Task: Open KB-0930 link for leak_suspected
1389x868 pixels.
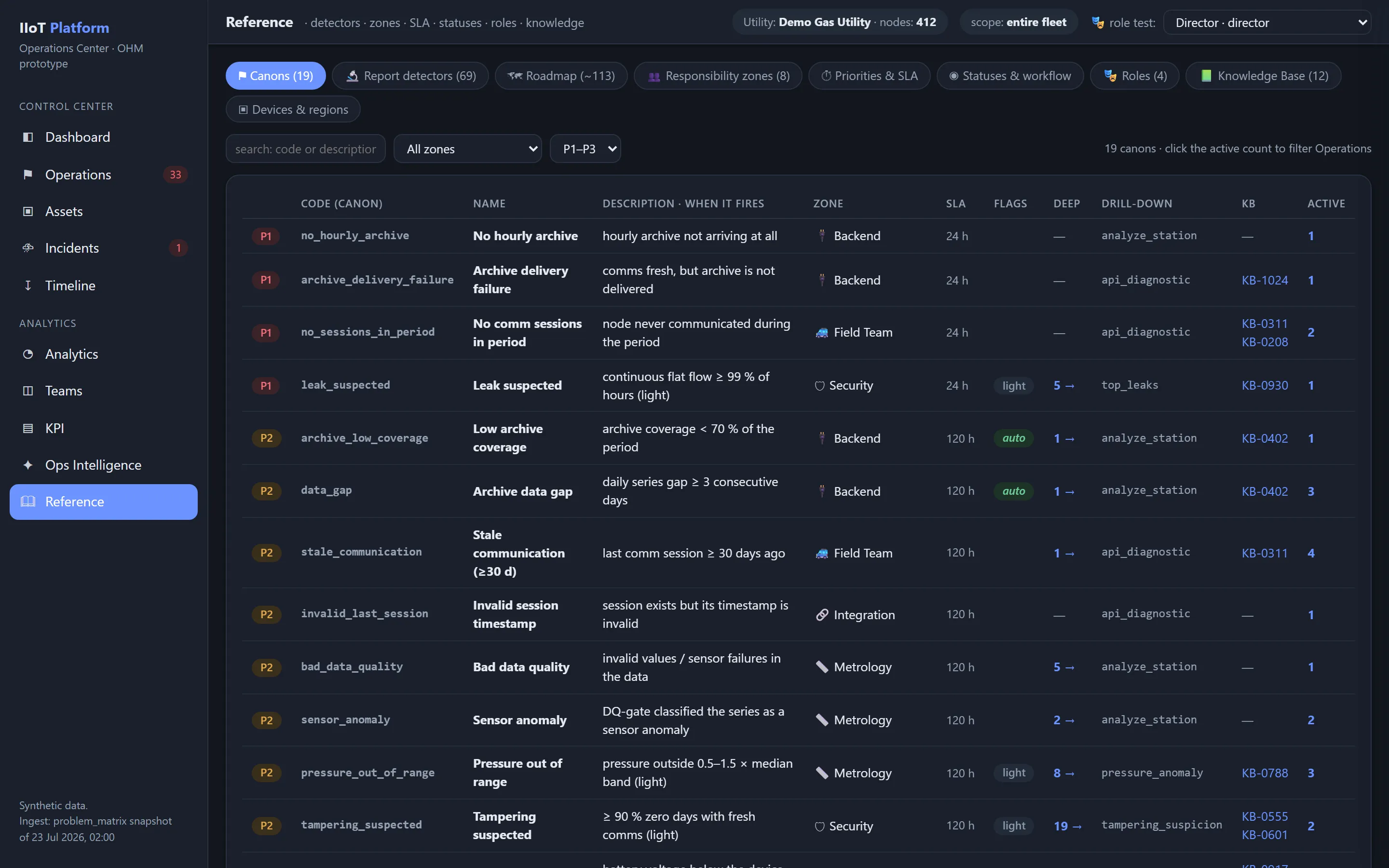Action: click(x=1265, y=386)
